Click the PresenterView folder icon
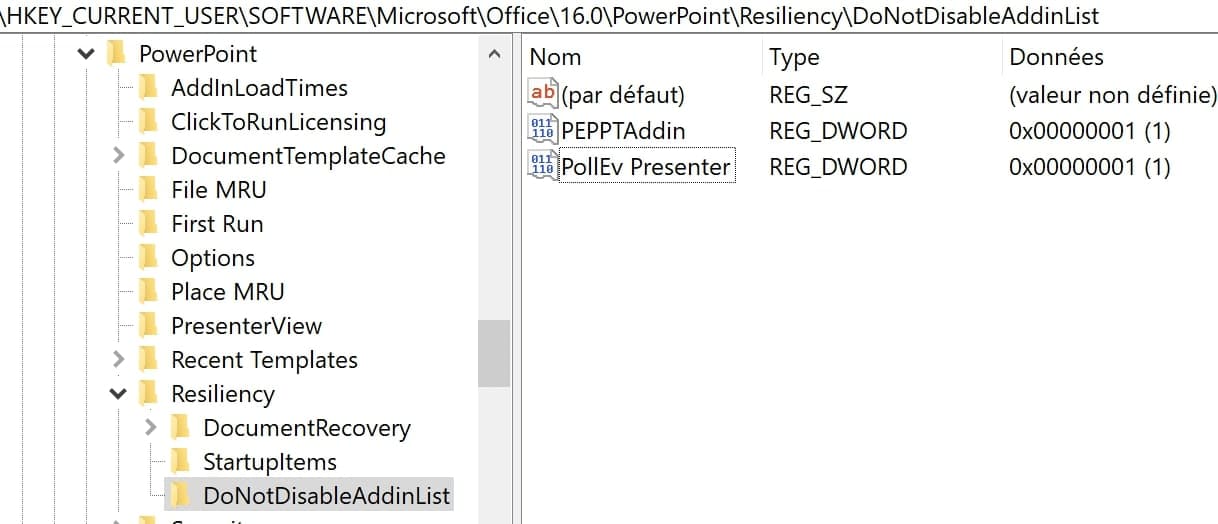This screenshot has height=524, width=1218. 148,325
